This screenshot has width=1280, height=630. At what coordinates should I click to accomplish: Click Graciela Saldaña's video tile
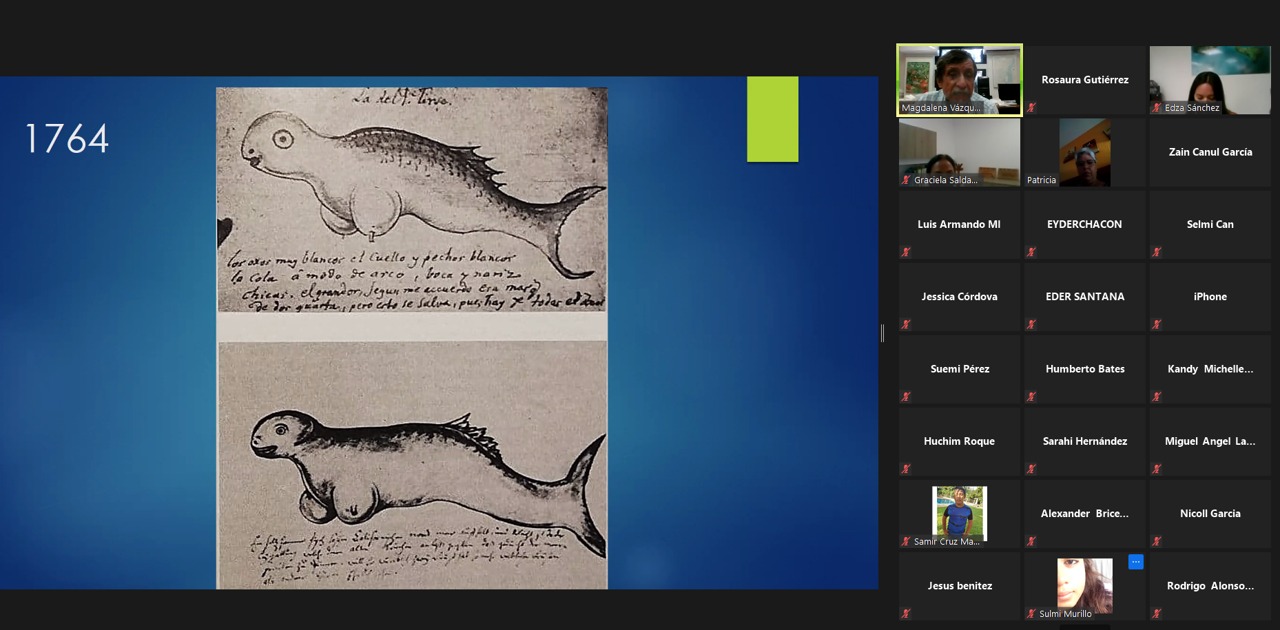click(x=959, y=150)
